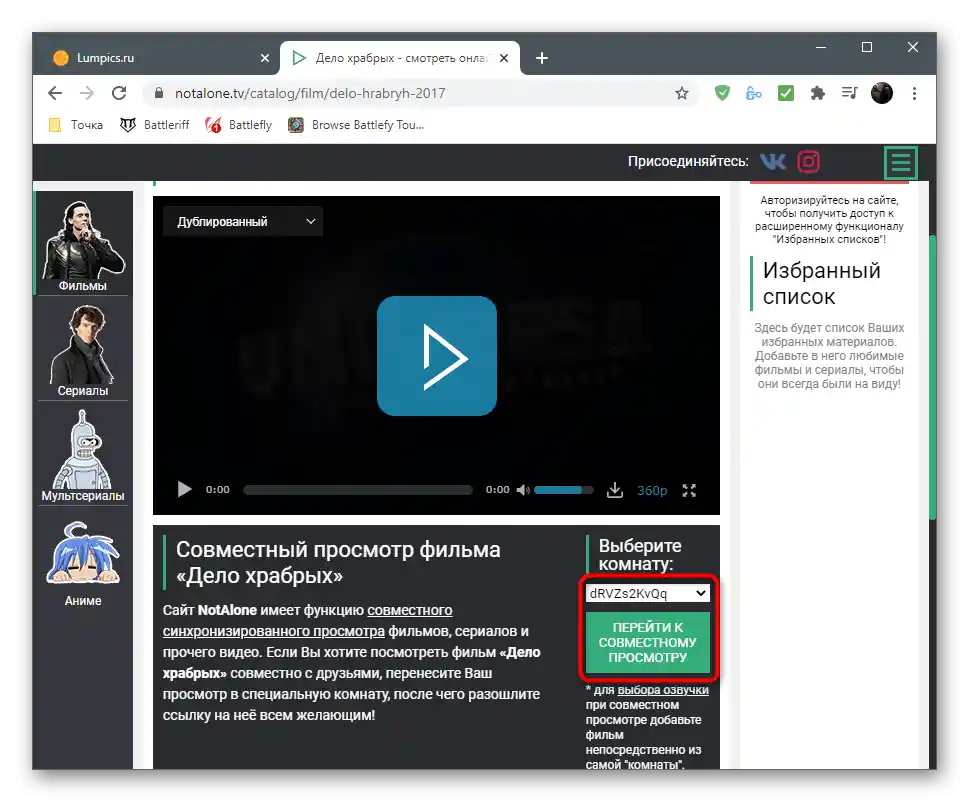This screenshot has width=969, height=802.
Task: Change 360p video quality
Action: 652,491
